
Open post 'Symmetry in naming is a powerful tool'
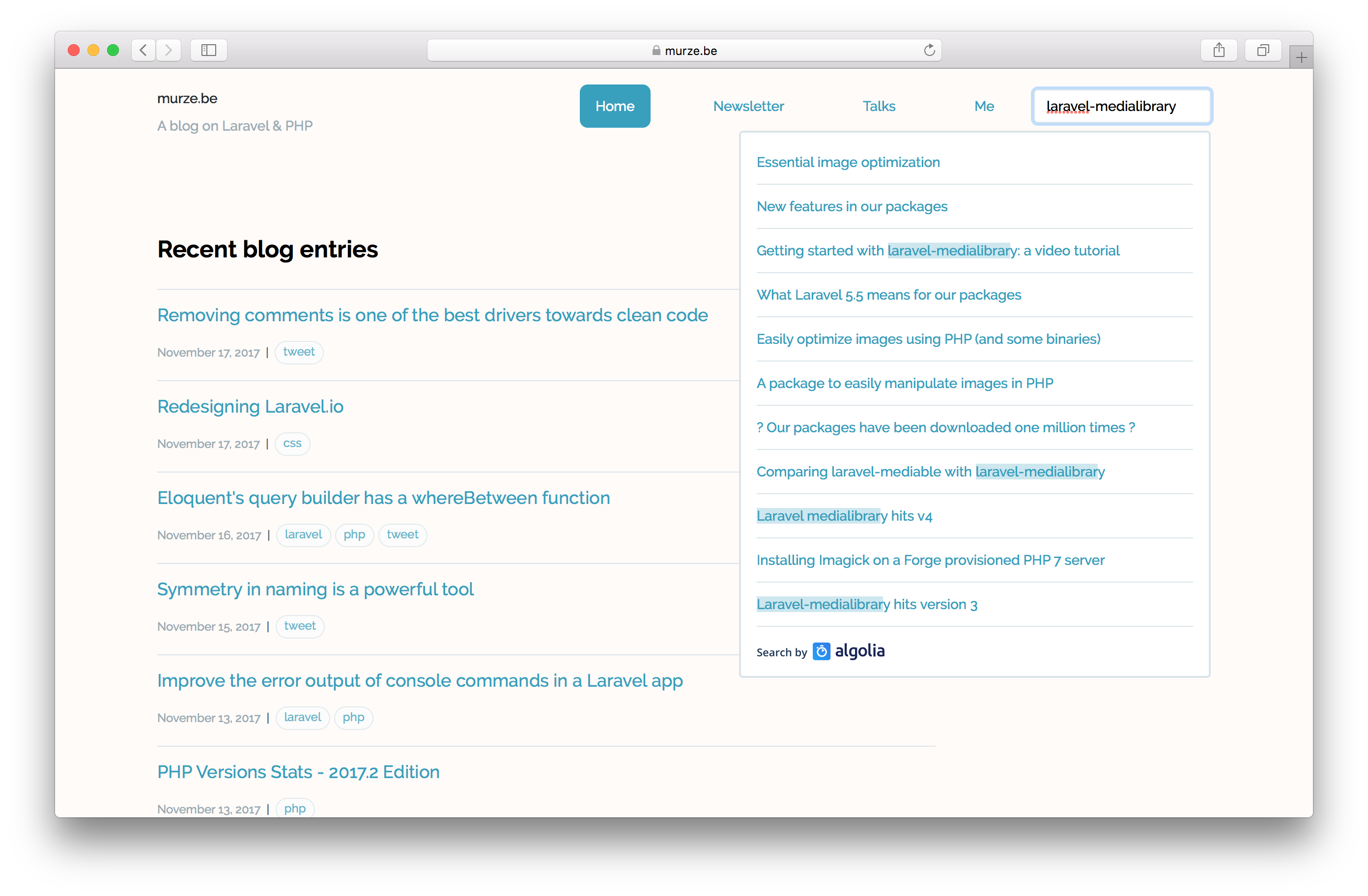coord(315,589)
